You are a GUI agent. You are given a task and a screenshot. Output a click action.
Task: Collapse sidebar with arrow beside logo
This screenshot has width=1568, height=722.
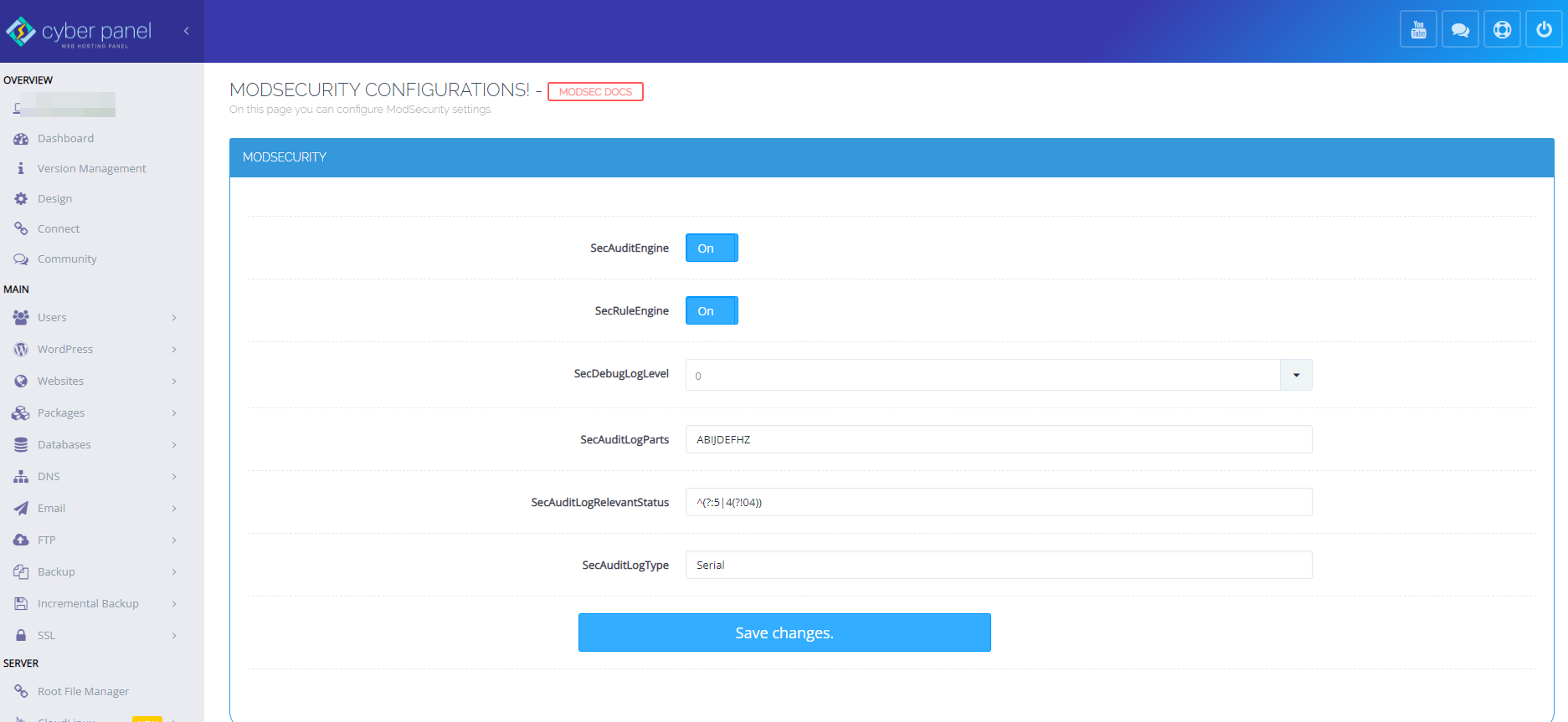click(186, 31)
